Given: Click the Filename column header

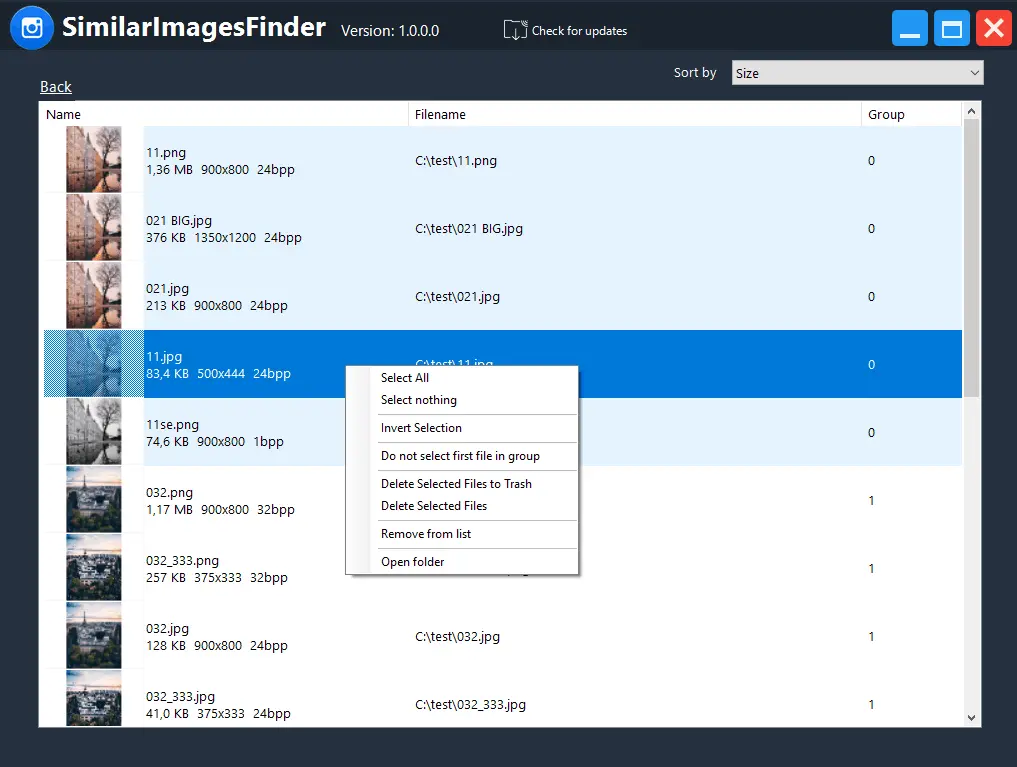Looking at the screenshot, I should [x=440, y=115].
